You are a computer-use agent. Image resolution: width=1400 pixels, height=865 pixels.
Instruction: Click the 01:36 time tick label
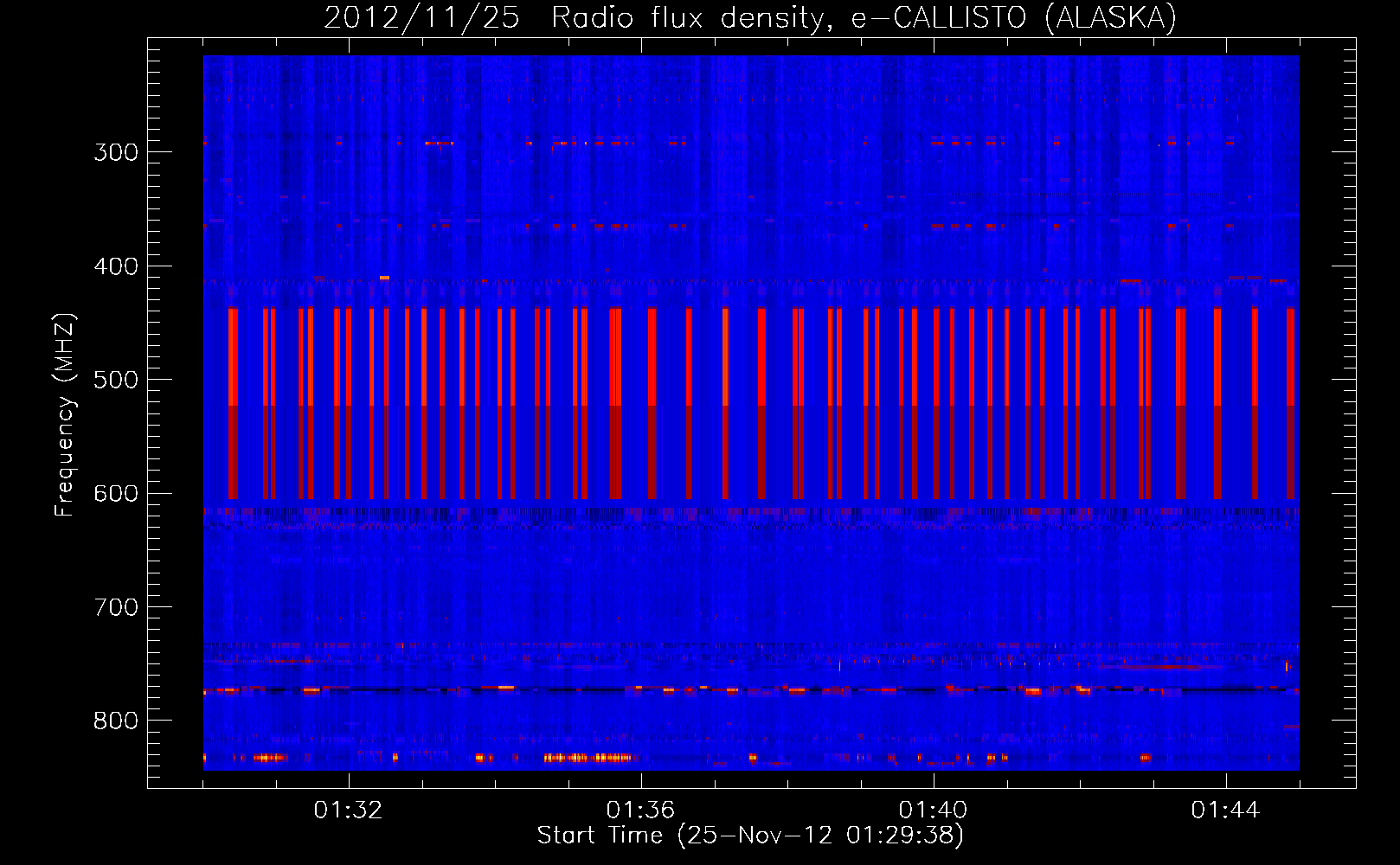coord(640,811)
